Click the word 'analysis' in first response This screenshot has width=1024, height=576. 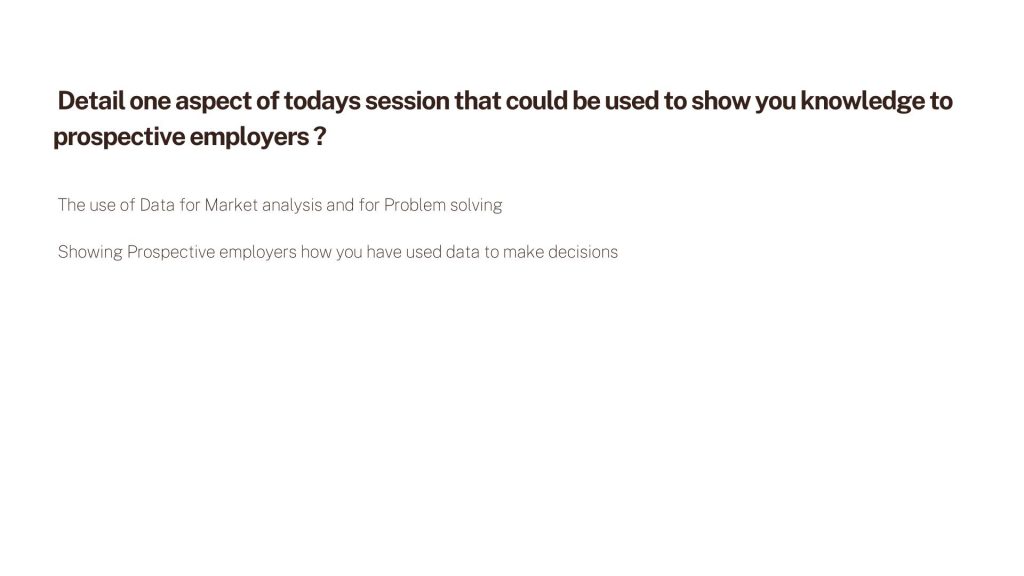292,206
